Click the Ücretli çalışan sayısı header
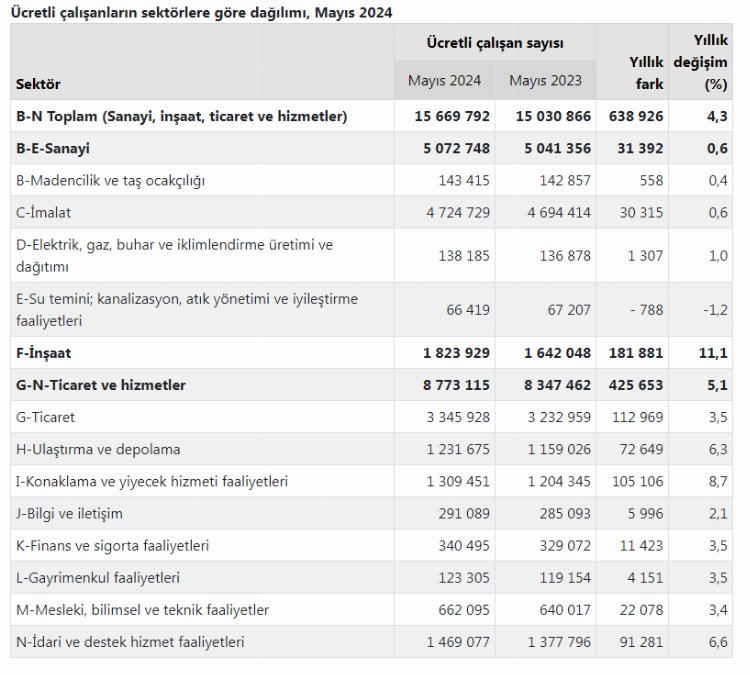 click(494, 43)
